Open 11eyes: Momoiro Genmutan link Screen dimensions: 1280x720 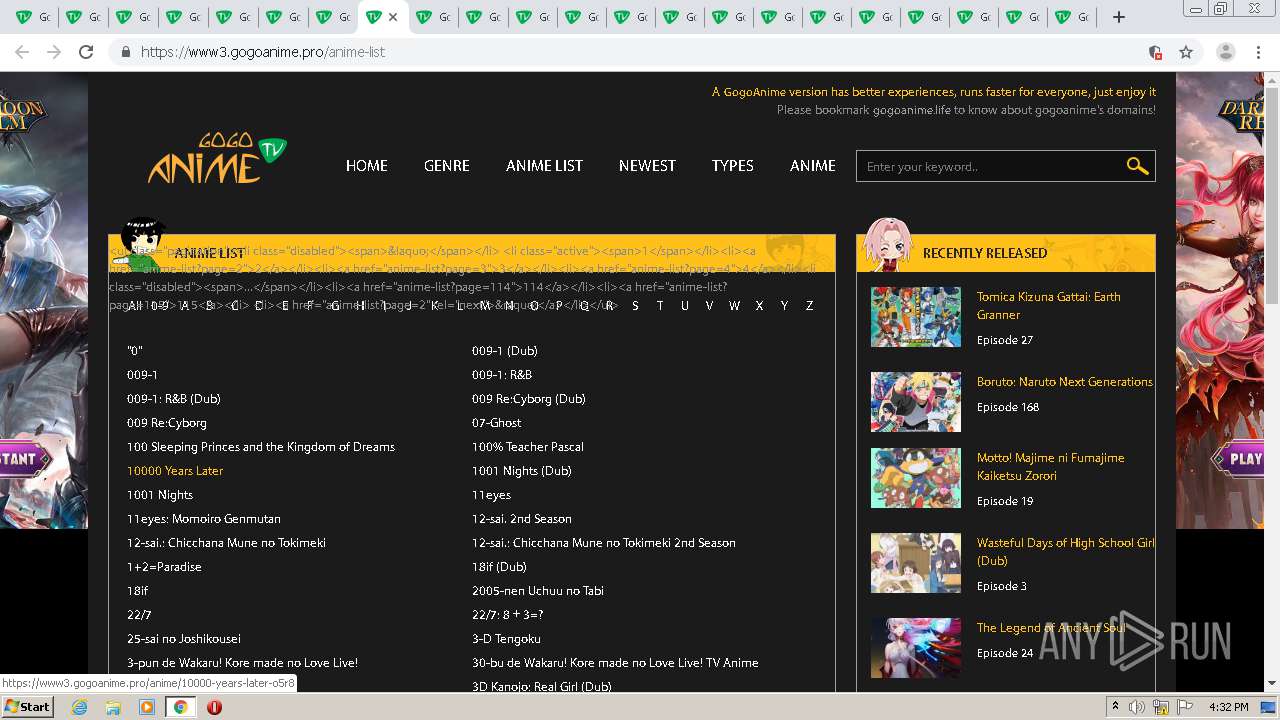[x=204, y=519]
